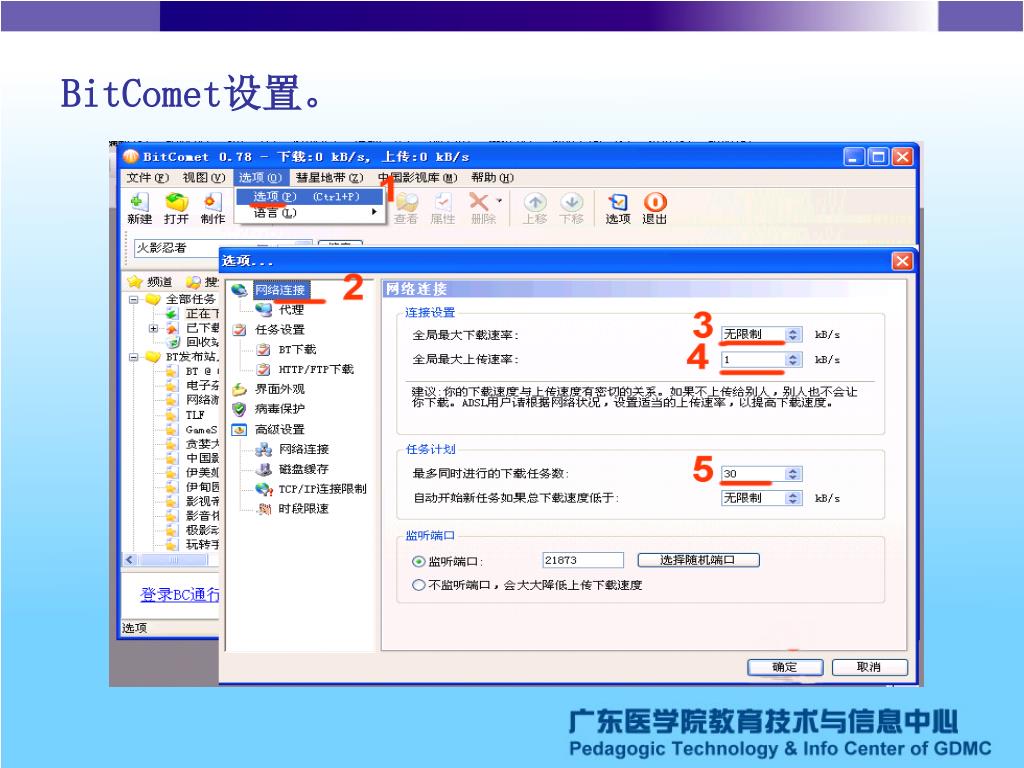Select 病毒保护 in the options tree
Viewport: 1024px width, 768px height.
click(280, 409)
